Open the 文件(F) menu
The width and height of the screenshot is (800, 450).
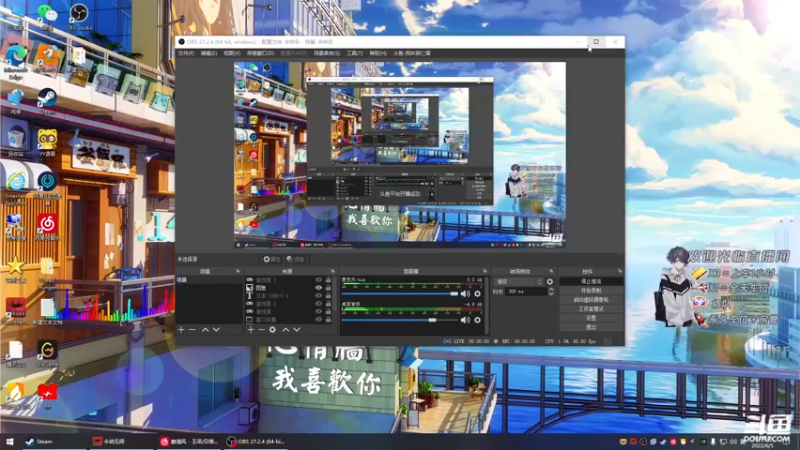coord(186,53)
